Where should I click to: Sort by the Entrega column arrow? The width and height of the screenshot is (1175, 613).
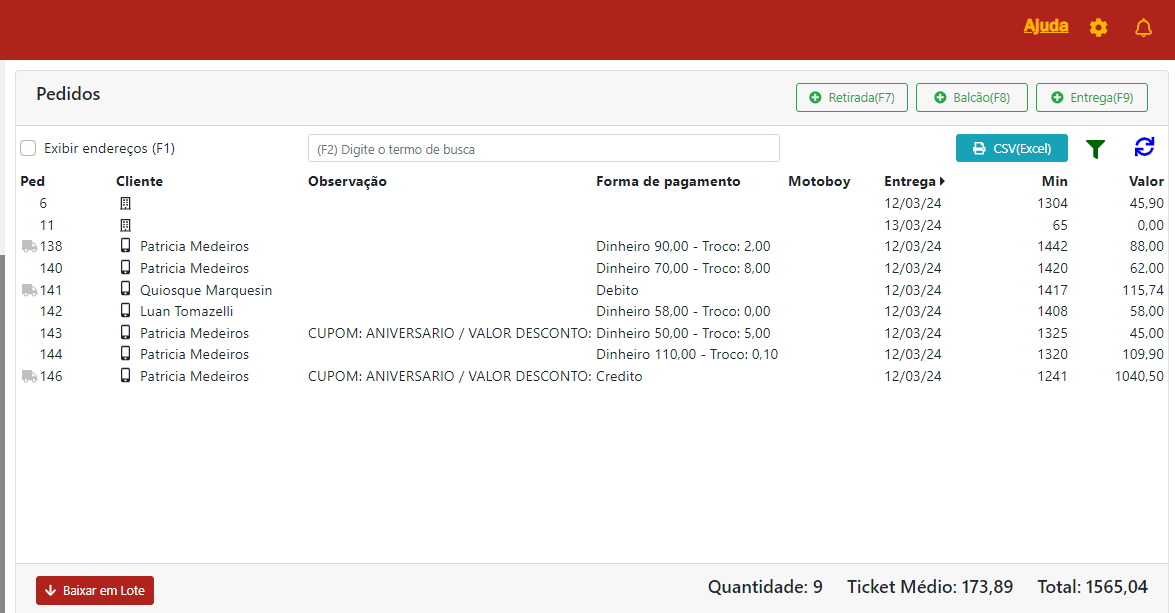point(942,182)
